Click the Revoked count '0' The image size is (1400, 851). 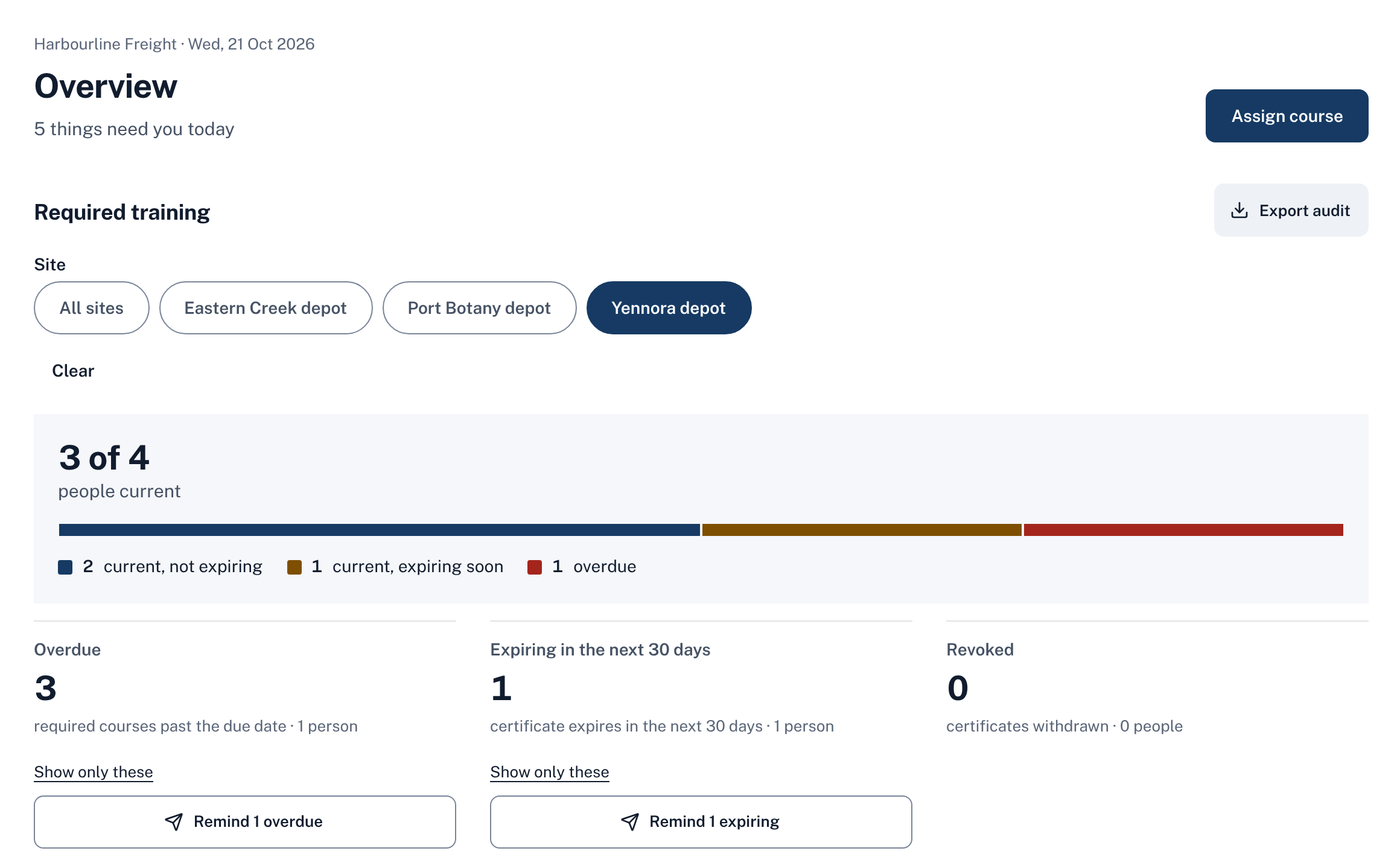[958, 688]
